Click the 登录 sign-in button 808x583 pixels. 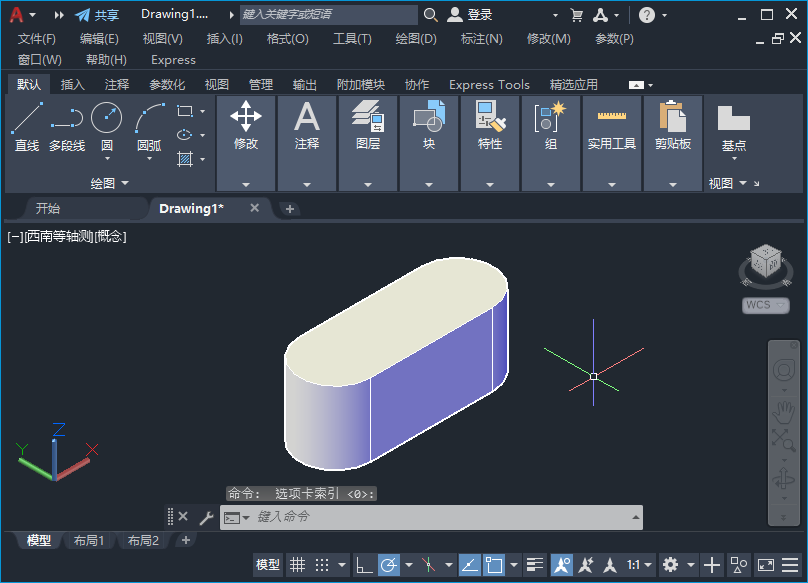(470, 15)
